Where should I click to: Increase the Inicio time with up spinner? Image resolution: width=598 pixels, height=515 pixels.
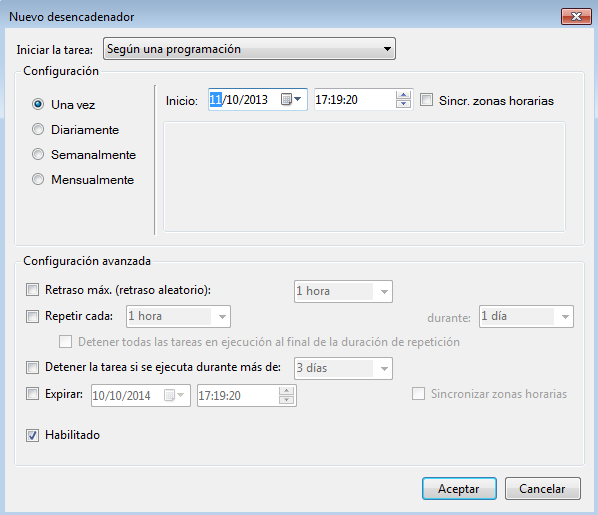click(403, 95)
